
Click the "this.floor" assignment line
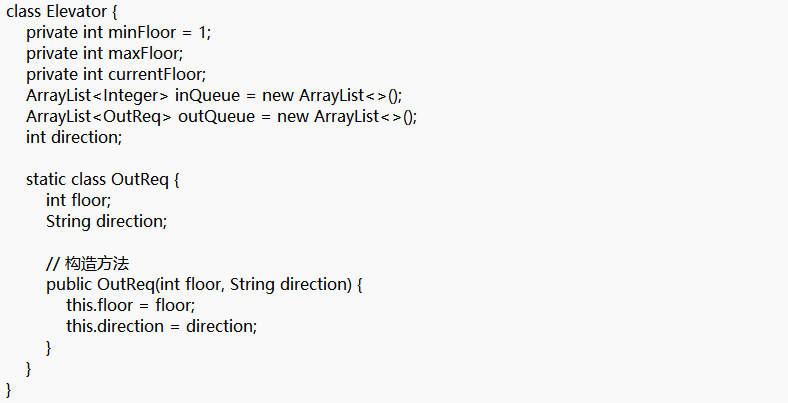pos(130,305)
